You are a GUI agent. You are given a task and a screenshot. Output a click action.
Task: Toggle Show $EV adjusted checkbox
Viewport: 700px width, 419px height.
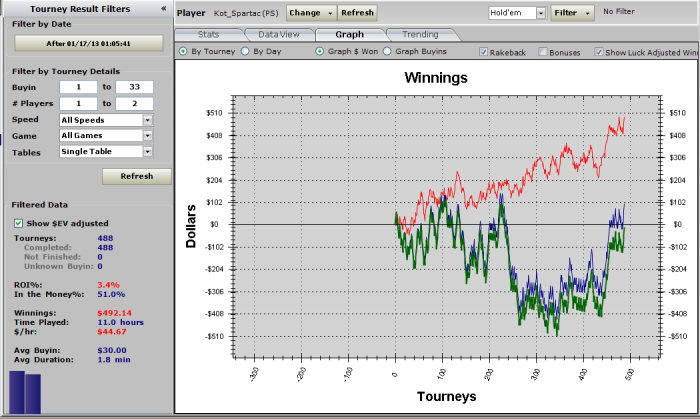click(18, 223)
